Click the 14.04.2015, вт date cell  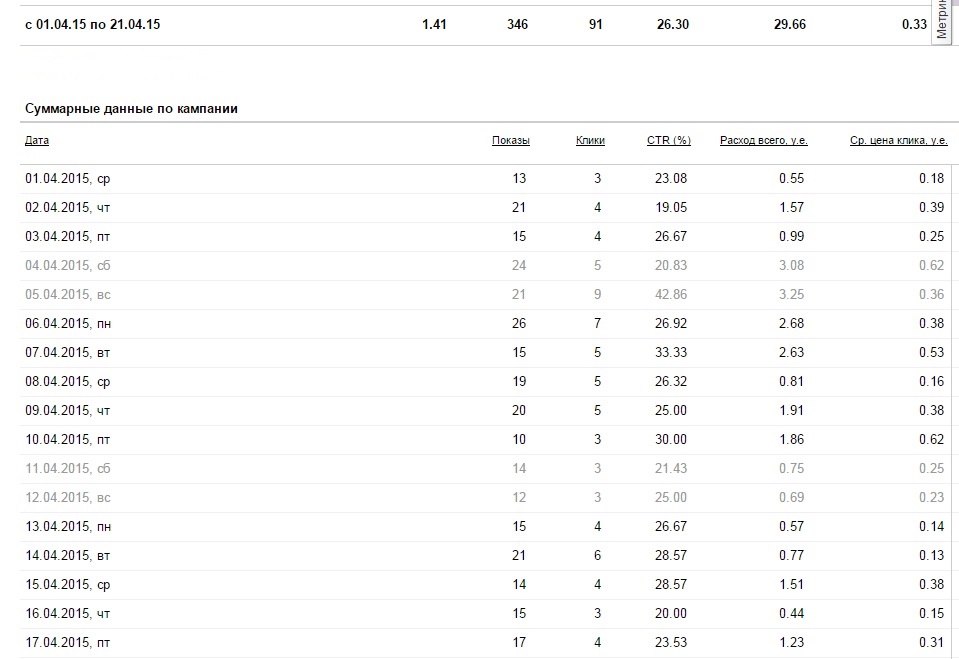[67, 556]
